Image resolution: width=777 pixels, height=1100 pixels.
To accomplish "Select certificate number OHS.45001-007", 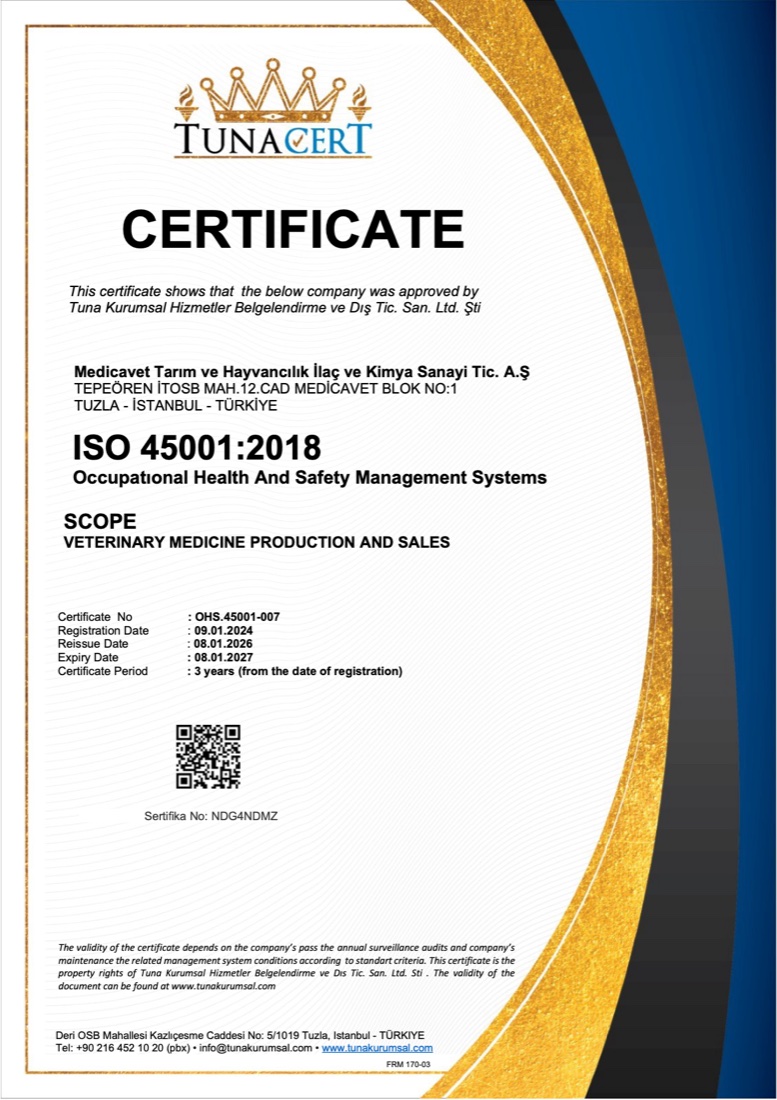I will (237, 617).
